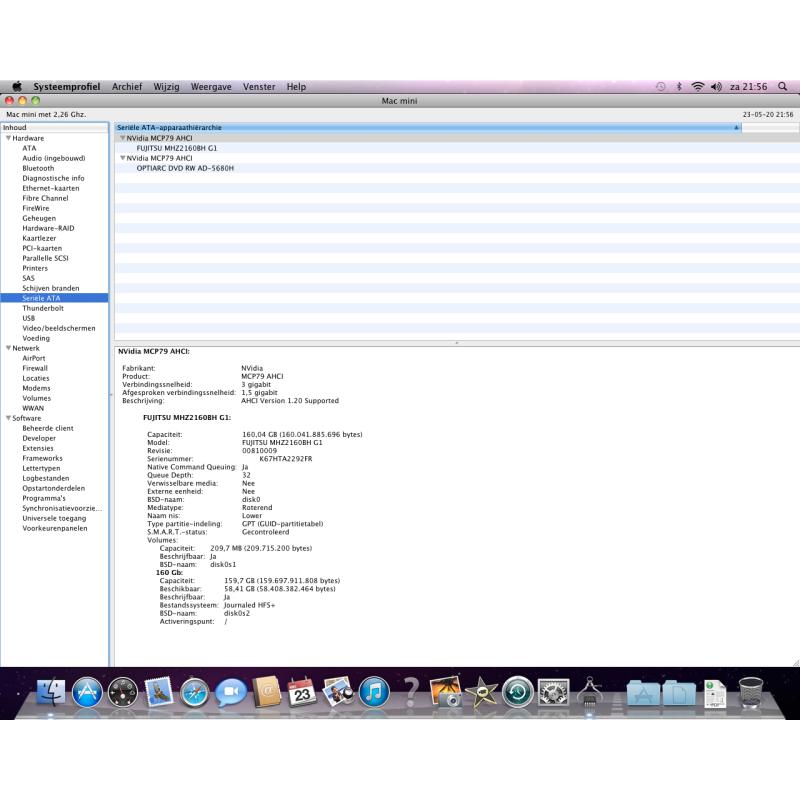The image size is (800, 800).
Task: Open the Venster menu
Action: pyautogui.click(x=259, y=87)
